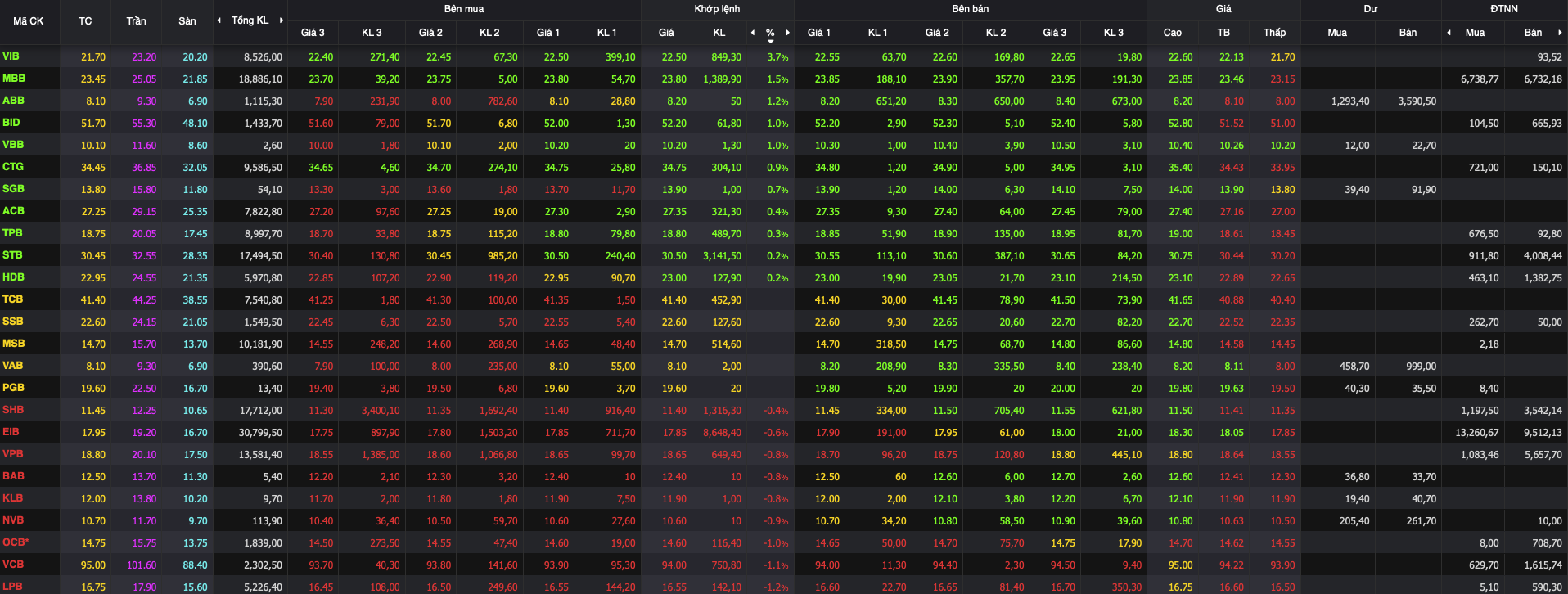Image resolution: width=1568 pixels, height=594 pixels.
Task: Open the VBB stock symbol
Action: pyautogui.click(x=13, y=145)
